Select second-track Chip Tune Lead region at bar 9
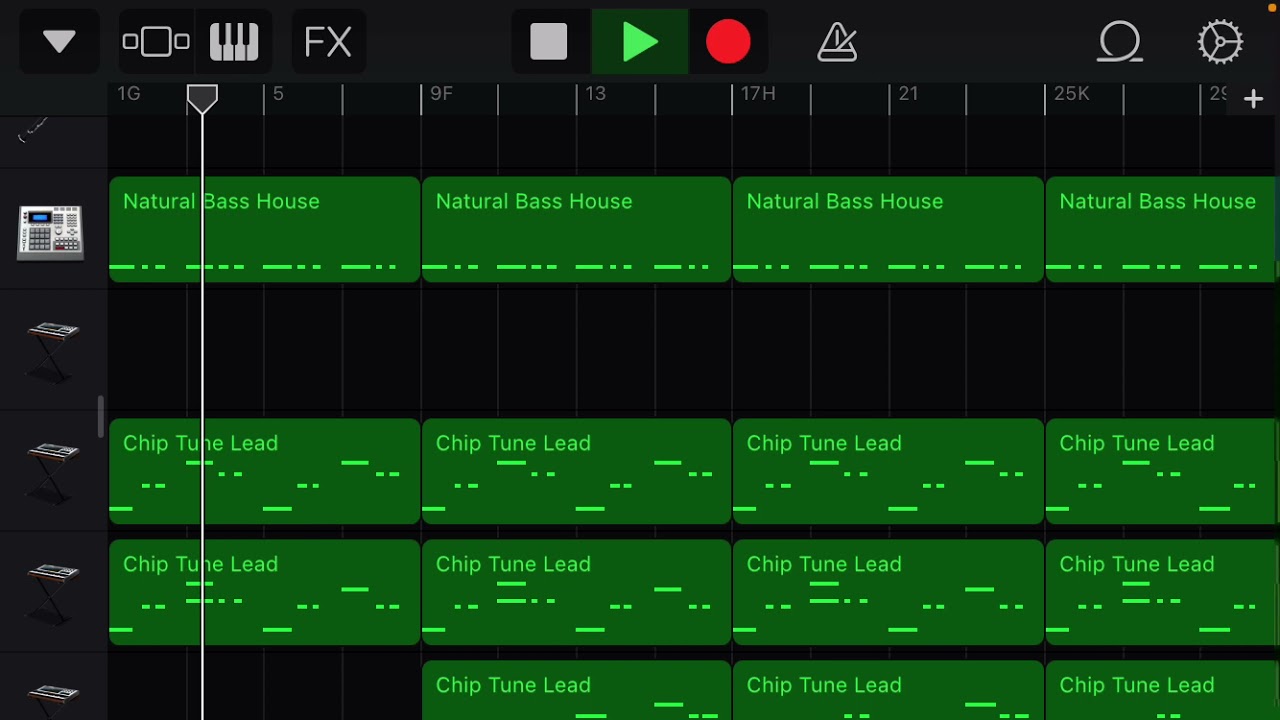This screenshot has height=720, width=1280. click(x=576, y=592)
